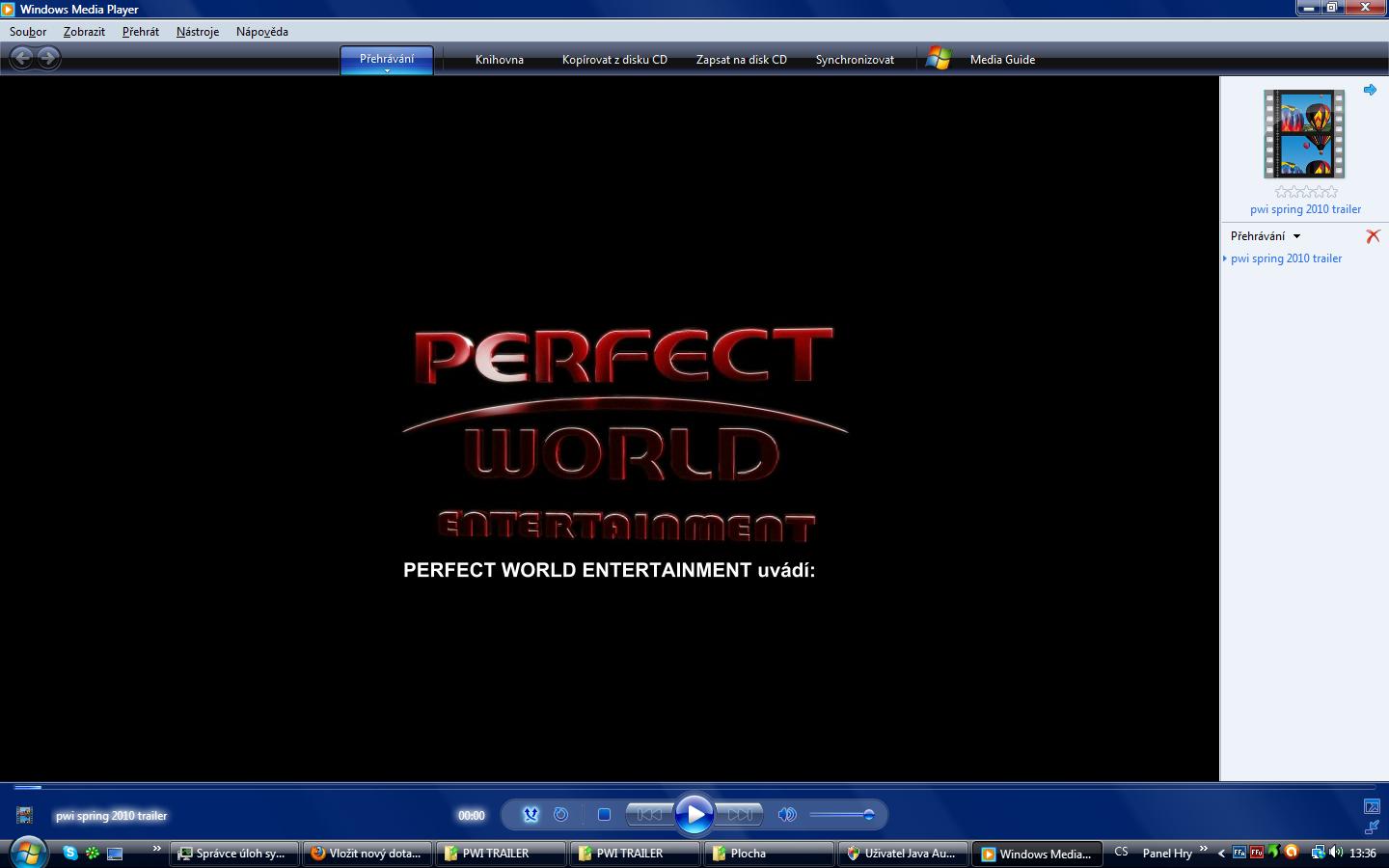Image resolution: width=1389 pixels, height=868 pixels.
Task: Expand the Přehrávání playlist dropdown
Action: [1296, 236]
